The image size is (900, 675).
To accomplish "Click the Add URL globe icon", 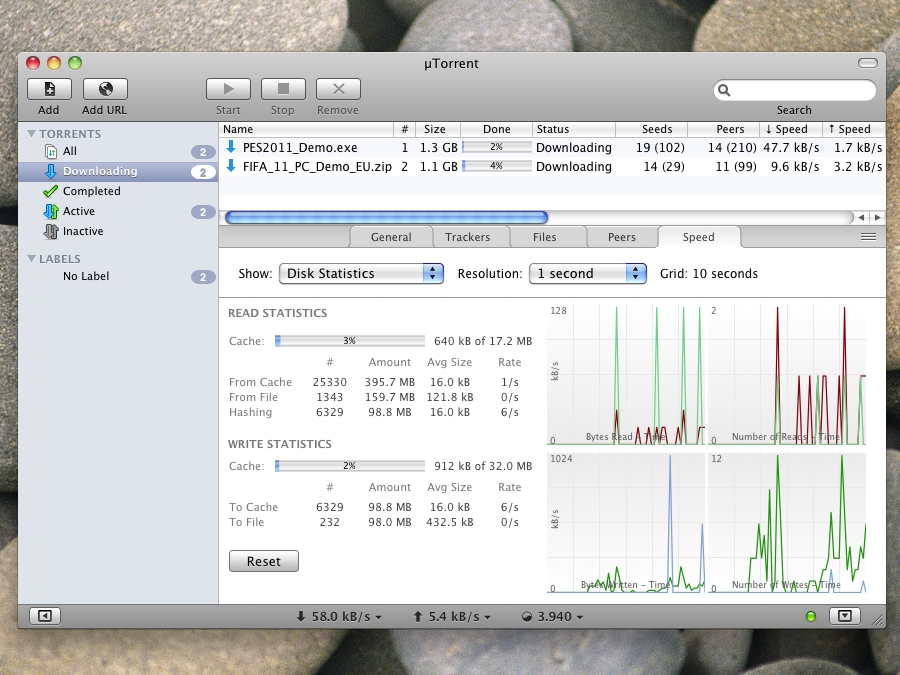I will (x=105, y=89).
